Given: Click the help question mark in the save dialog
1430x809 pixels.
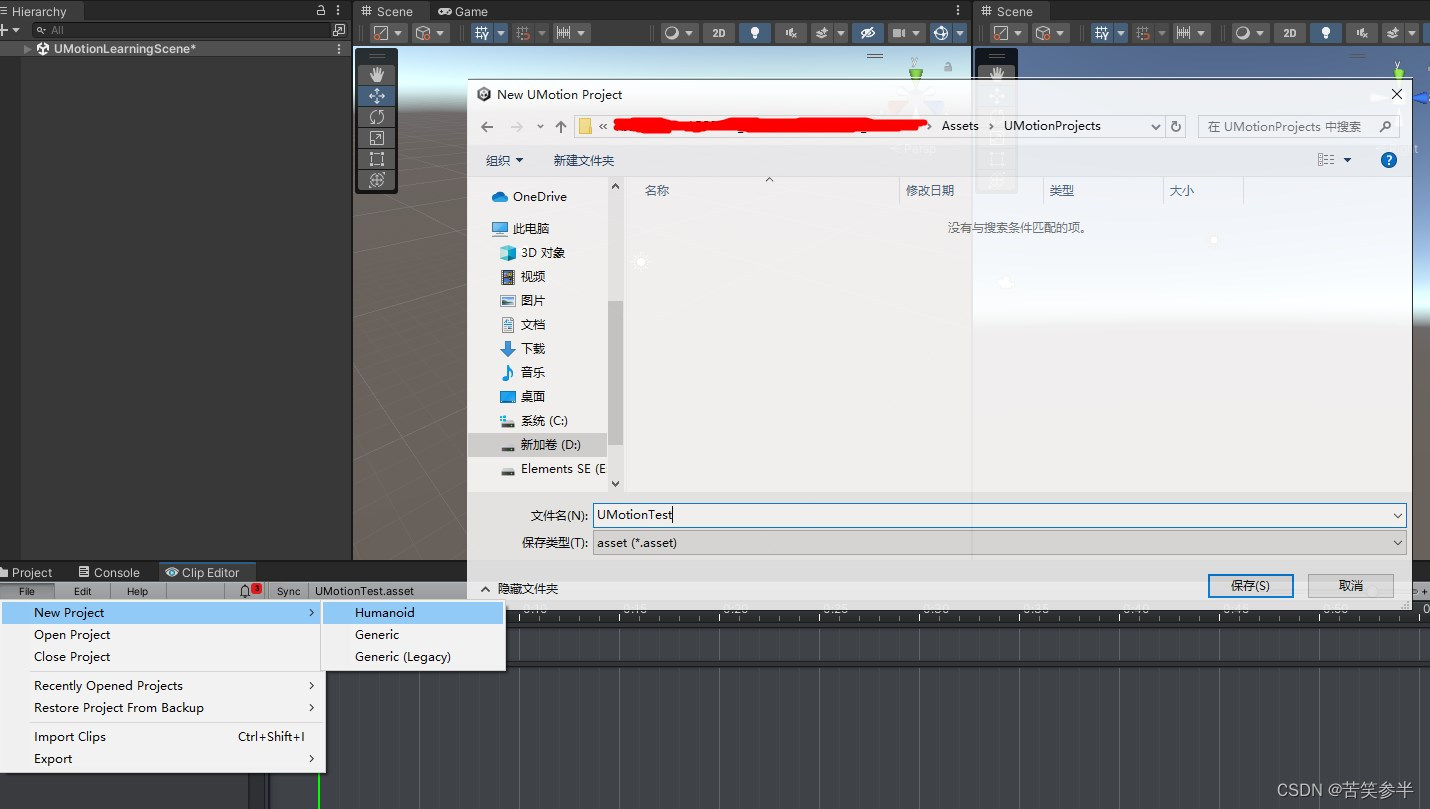Looking at the screenshot, I should coord(1388,159).
